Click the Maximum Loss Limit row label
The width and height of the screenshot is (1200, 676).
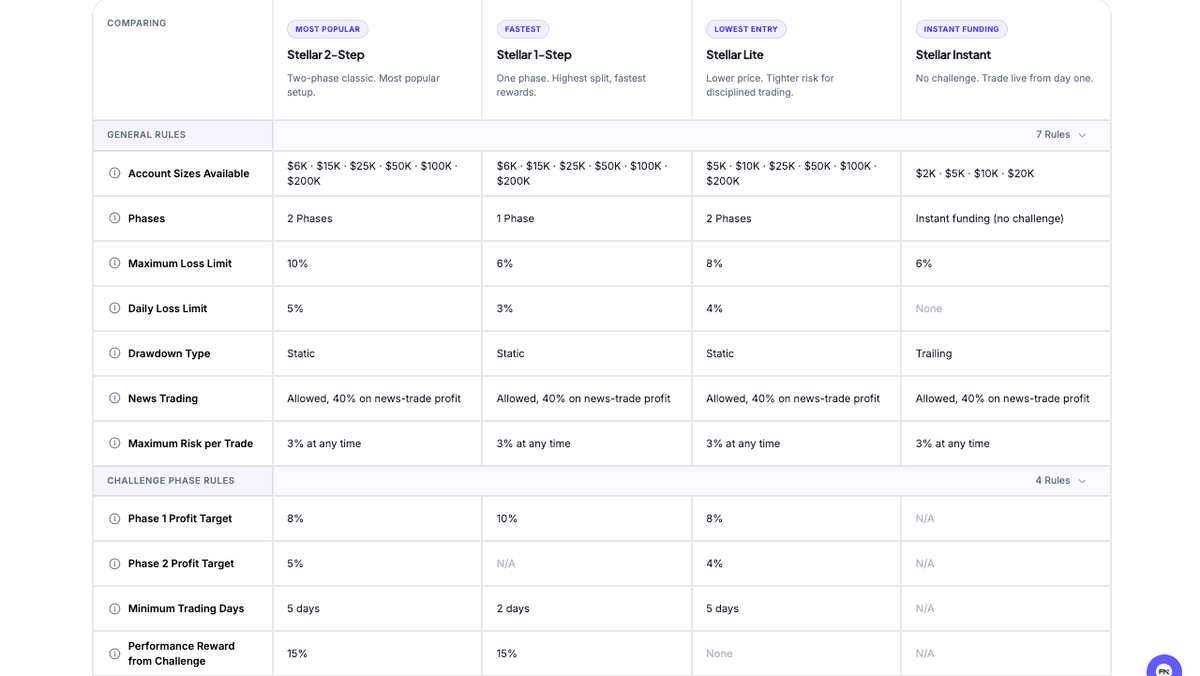click(x=180, y=263)
